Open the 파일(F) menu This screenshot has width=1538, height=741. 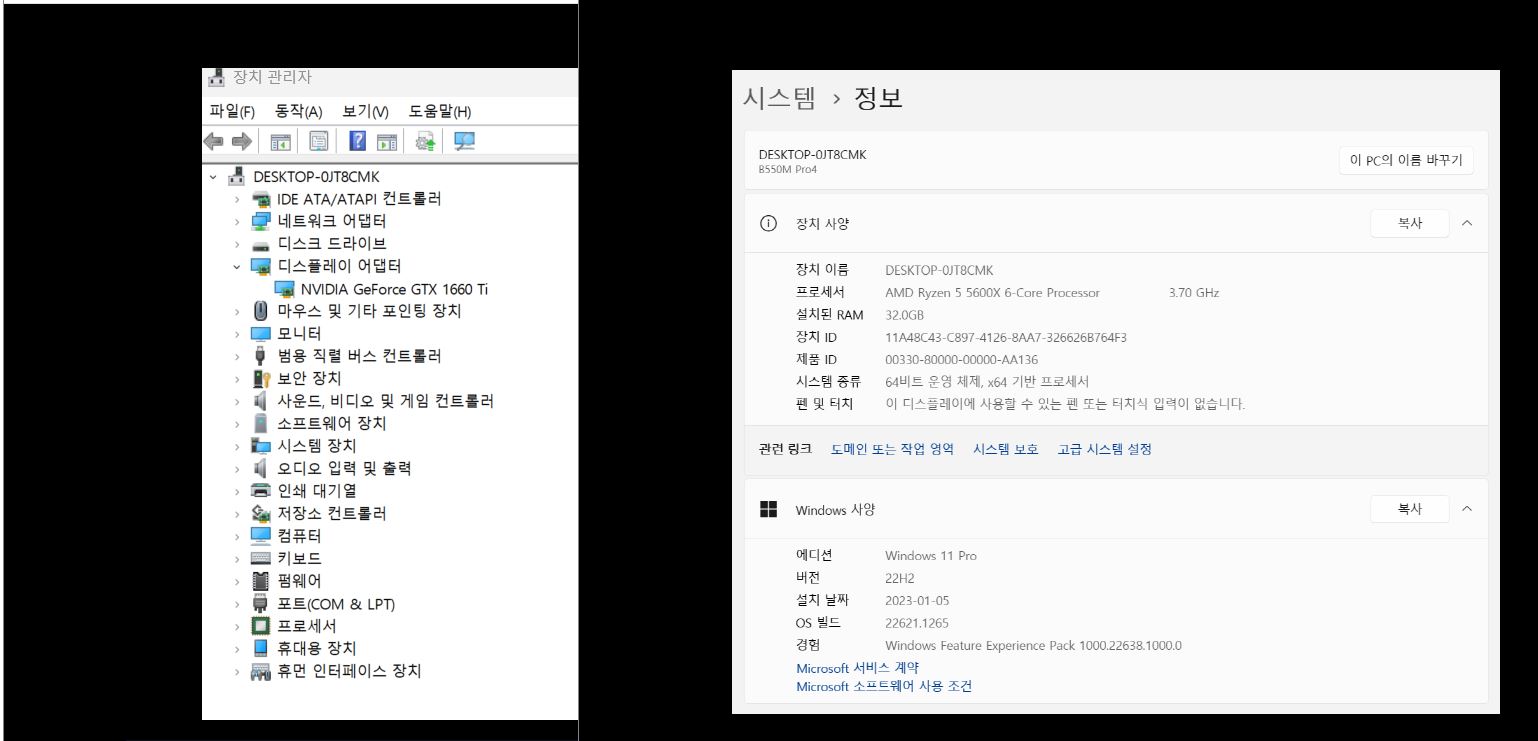click(232, 111)
